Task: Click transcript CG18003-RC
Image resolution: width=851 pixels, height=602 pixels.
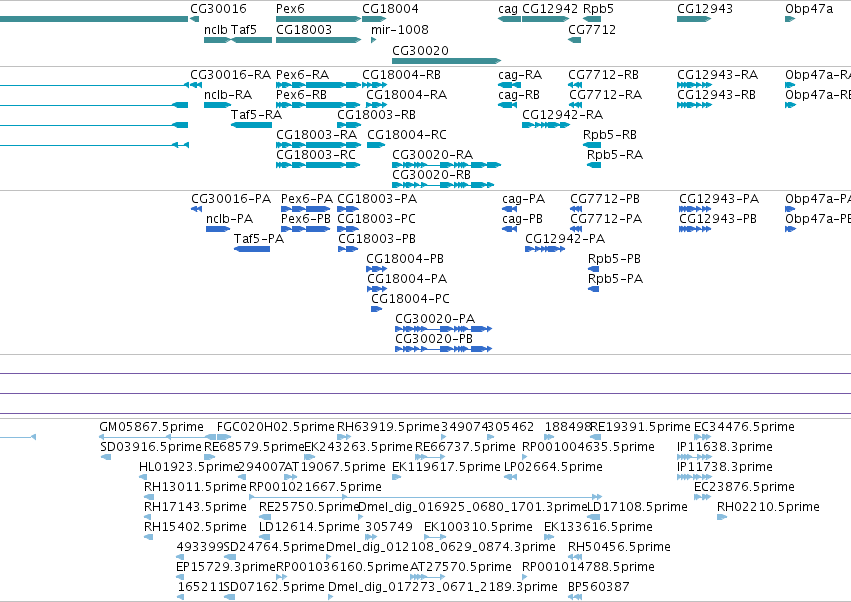Action: coord(316,155)
